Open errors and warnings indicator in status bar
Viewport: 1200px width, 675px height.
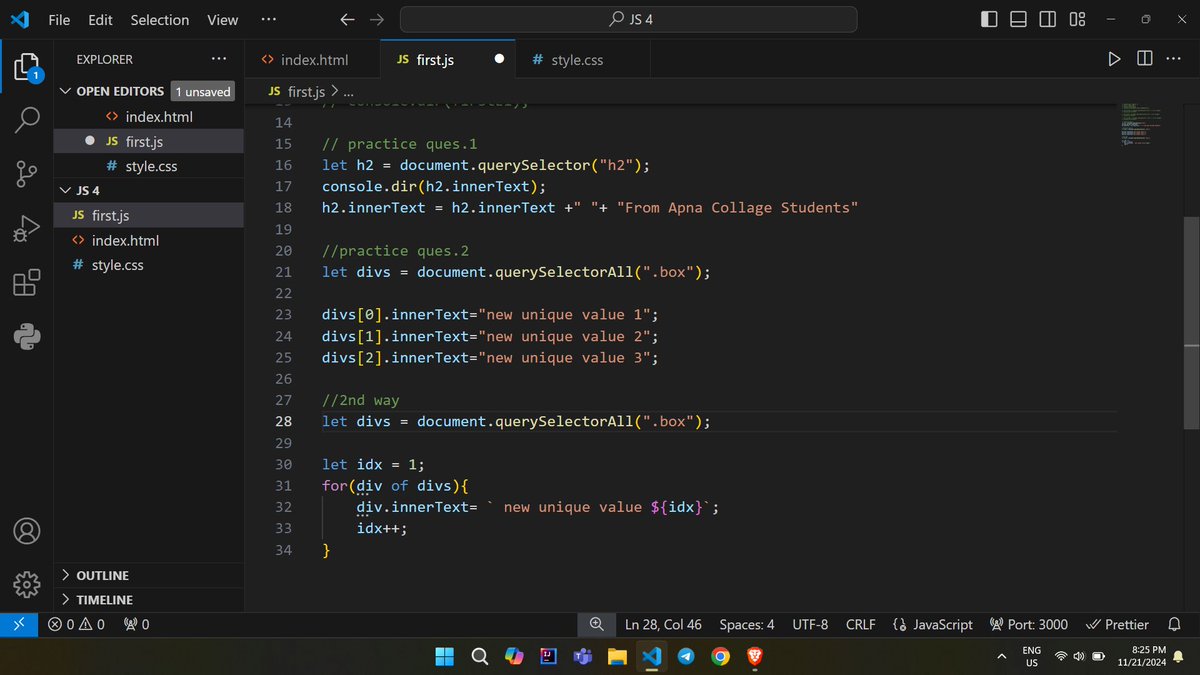coord(76,624)
